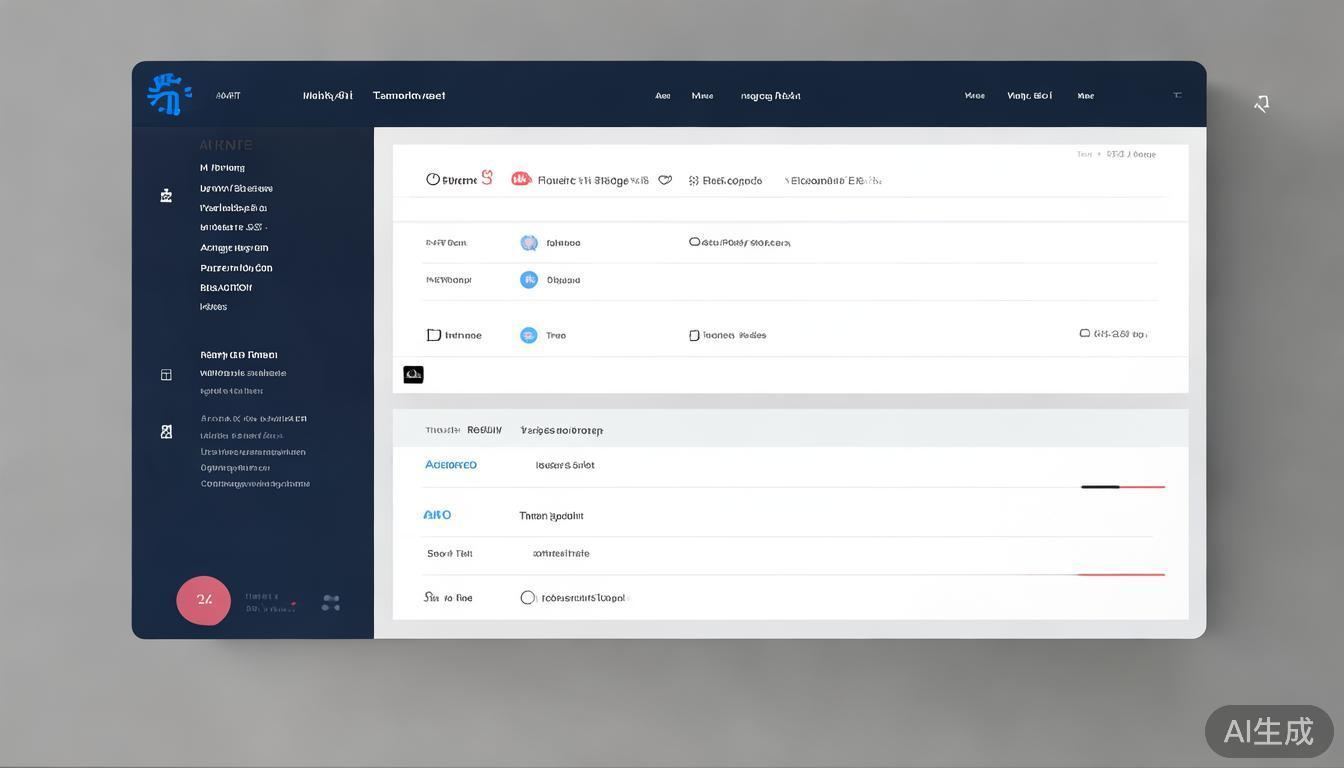
Task: Adjust the black and red slider in first table row
Action: click(x=1121, y=487)
